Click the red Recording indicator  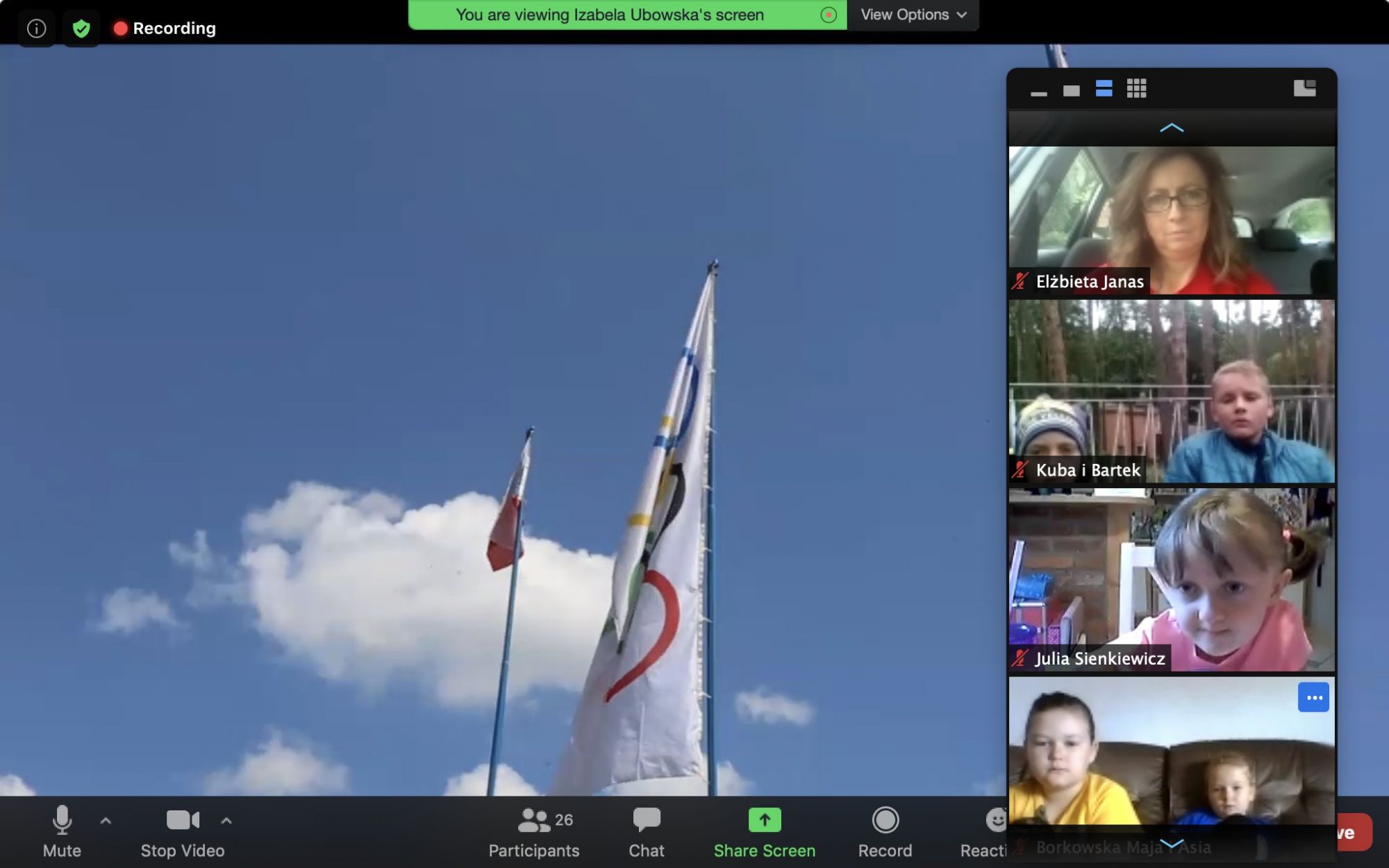coord(165,28)
